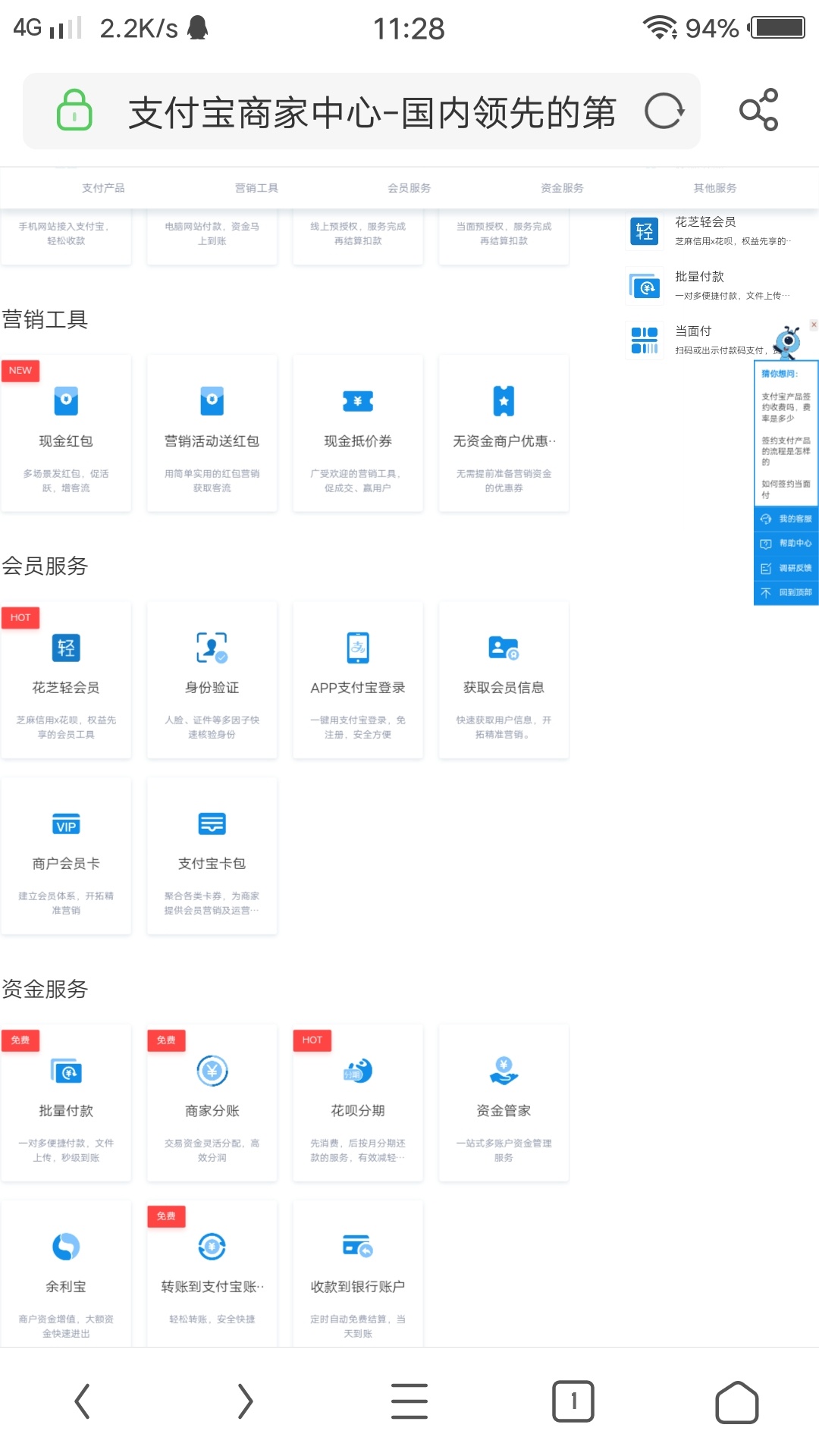Click the 轻松转账，安全快捷 description
Image resolution: width=819 pixels, height=1456 pixels.
(212, 1319)
